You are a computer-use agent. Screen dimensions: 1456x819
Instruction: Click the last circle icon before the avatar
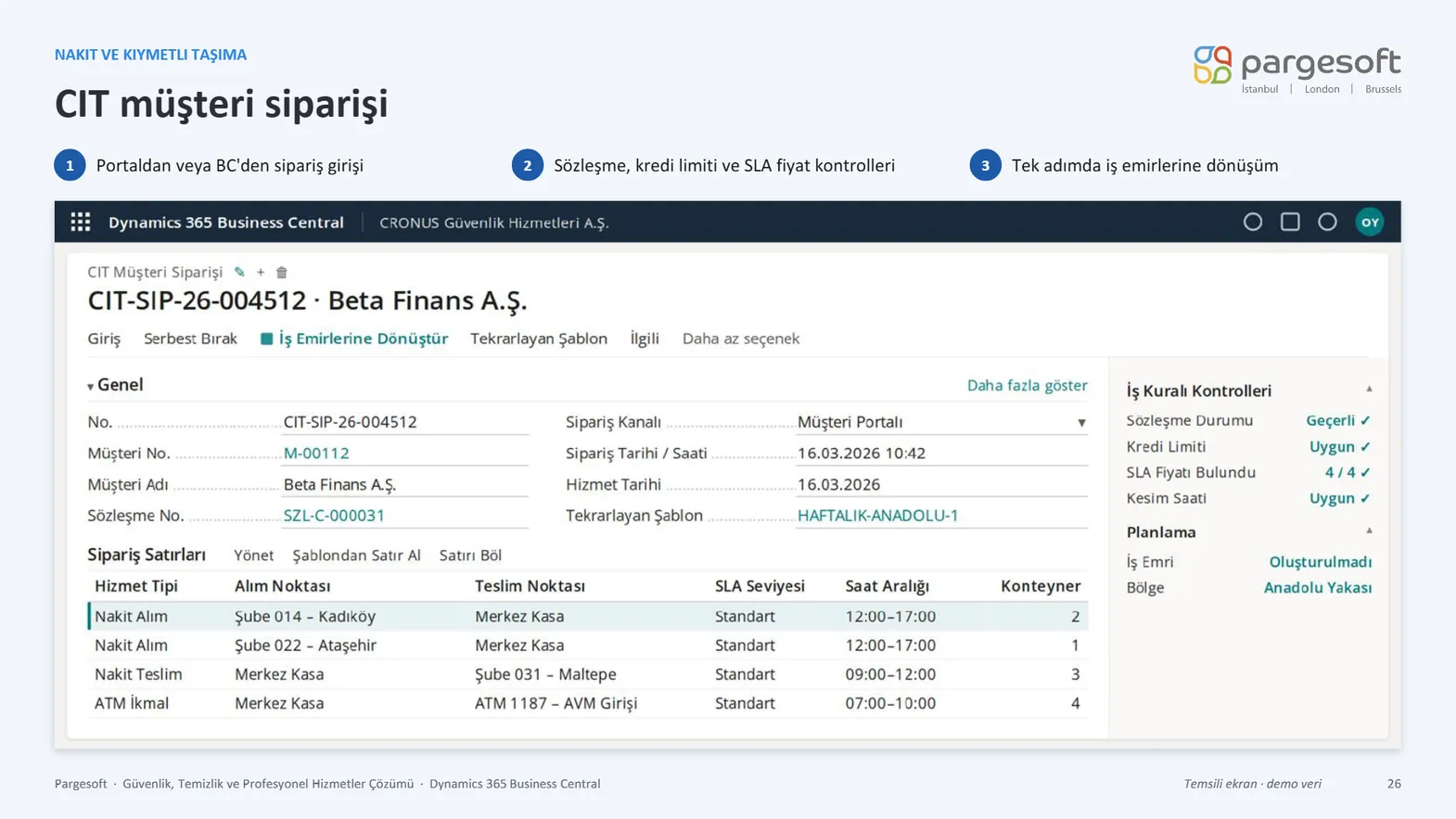point(1327,222)
